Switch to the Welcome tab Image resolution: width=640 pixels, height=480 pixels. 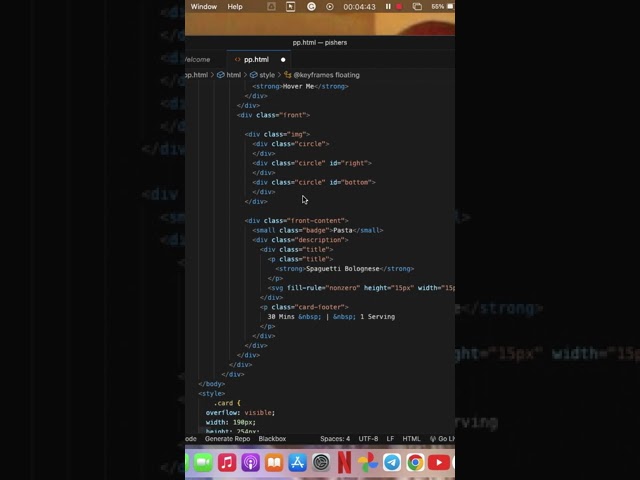[198, 60]
